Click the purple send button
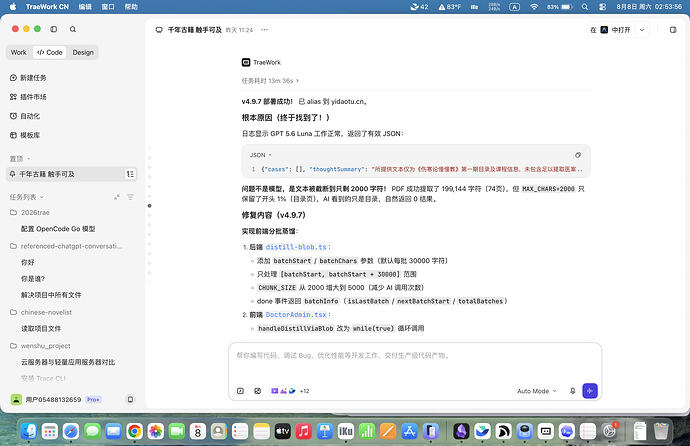The image size is (690, 446). coord(590,391)
